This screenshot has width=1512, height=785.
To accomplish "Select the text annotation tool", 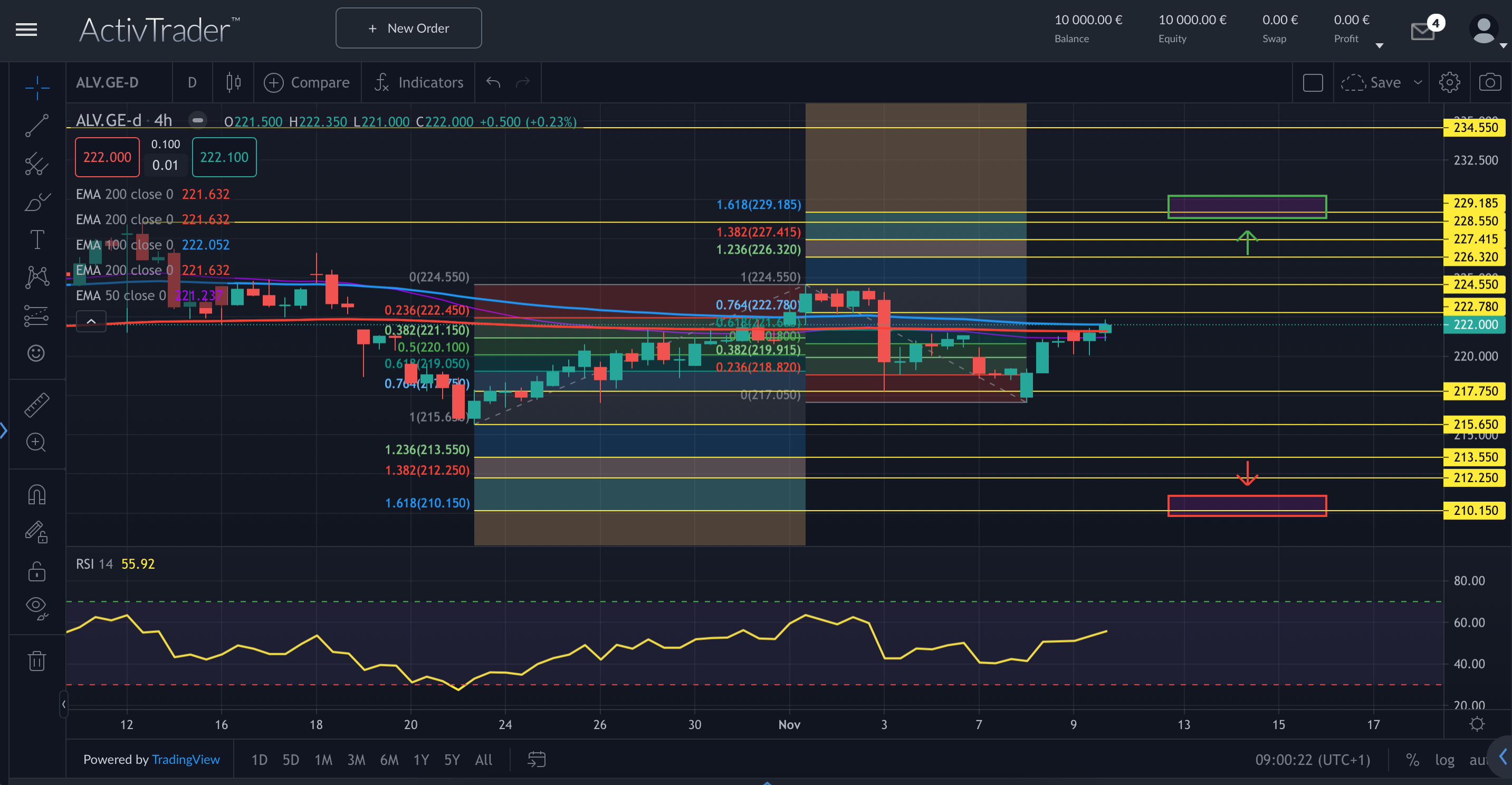I will 36,240.
